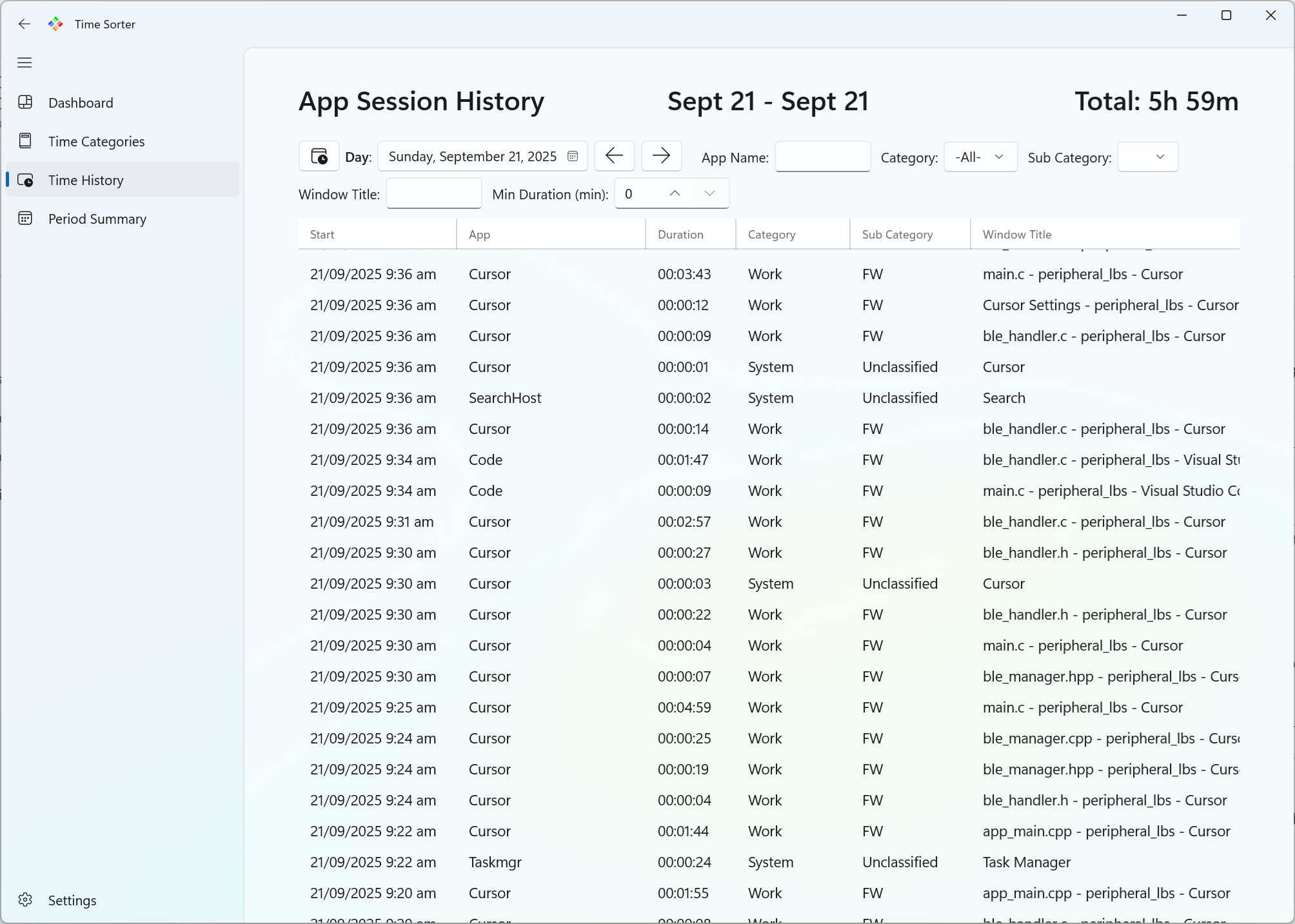Click the Duration column header
Viewport: 1295px width, 924px height.
680,234
